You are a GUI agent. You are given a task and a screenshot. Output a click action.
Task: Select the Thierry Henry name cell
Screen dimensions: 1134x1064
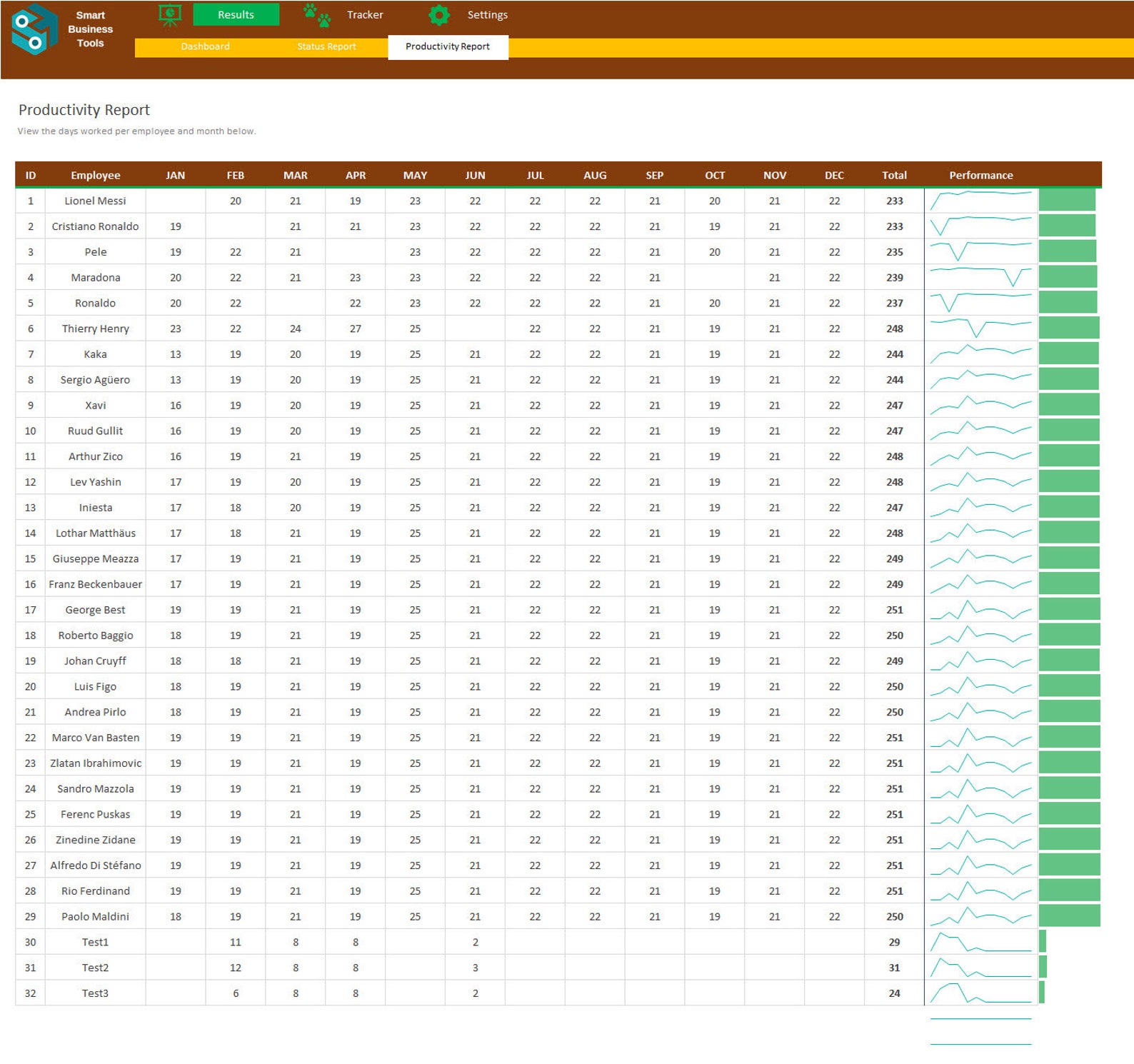(x=95, y=328)
